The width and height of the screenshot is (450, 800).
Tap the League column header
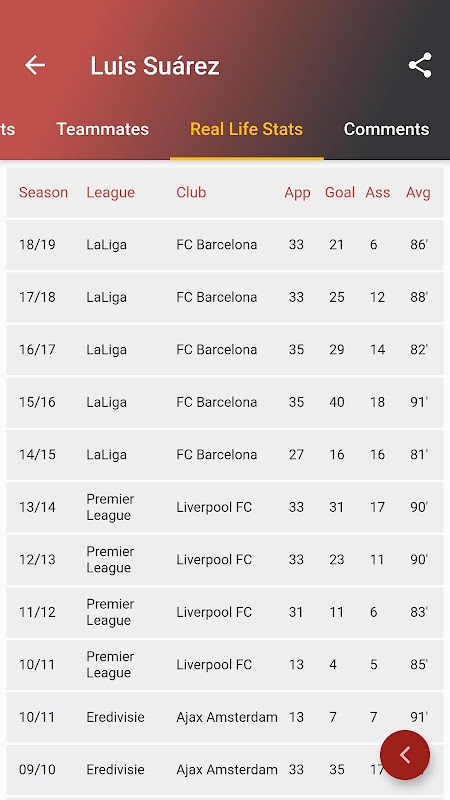[x=111, y=192]
